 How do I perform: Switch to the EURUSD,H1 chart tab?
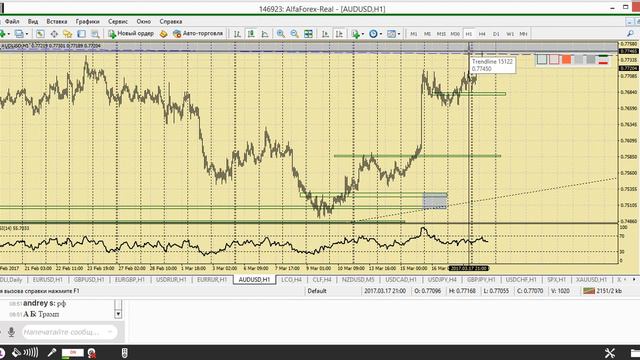(x=48, y=280)
